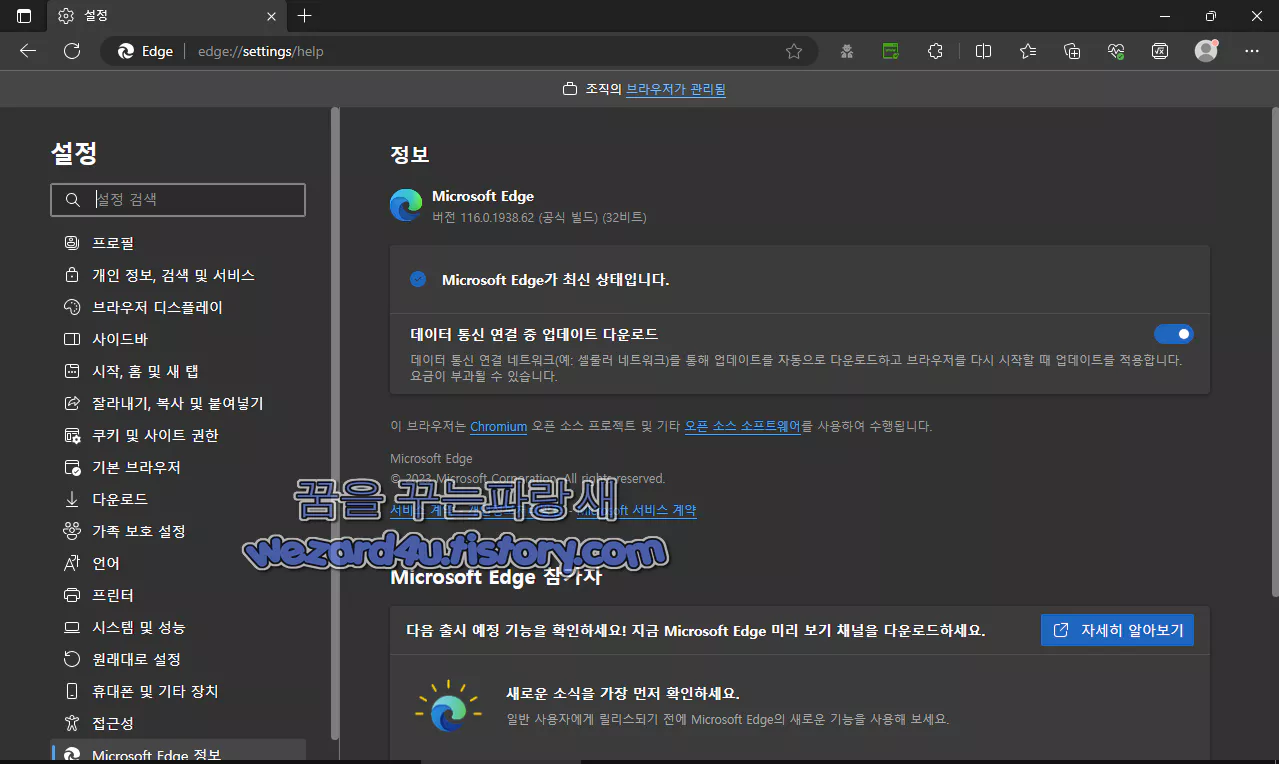Open the Favorites star icon
This screenshot has width=1279, height=764.
tap(1027, 50)
